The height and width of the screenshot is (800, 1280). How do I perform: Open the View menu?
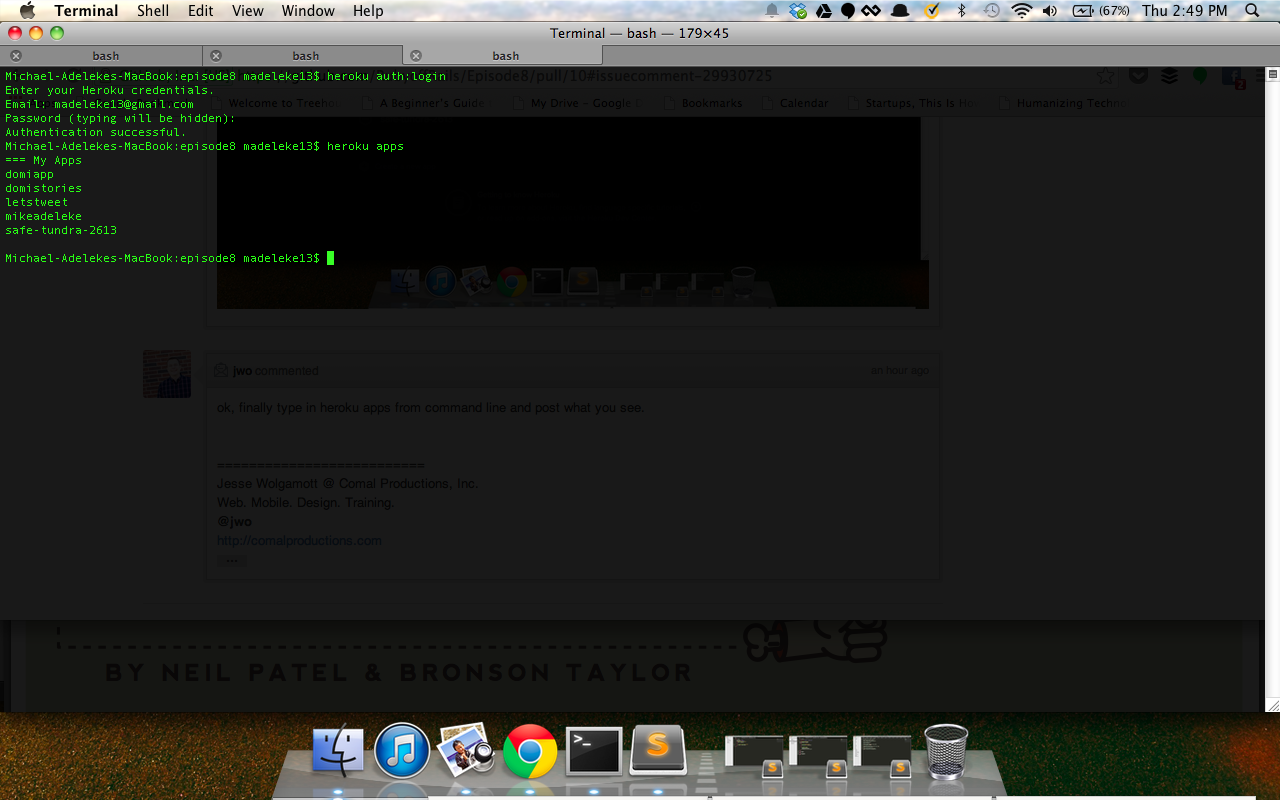[x=248, y=11]
